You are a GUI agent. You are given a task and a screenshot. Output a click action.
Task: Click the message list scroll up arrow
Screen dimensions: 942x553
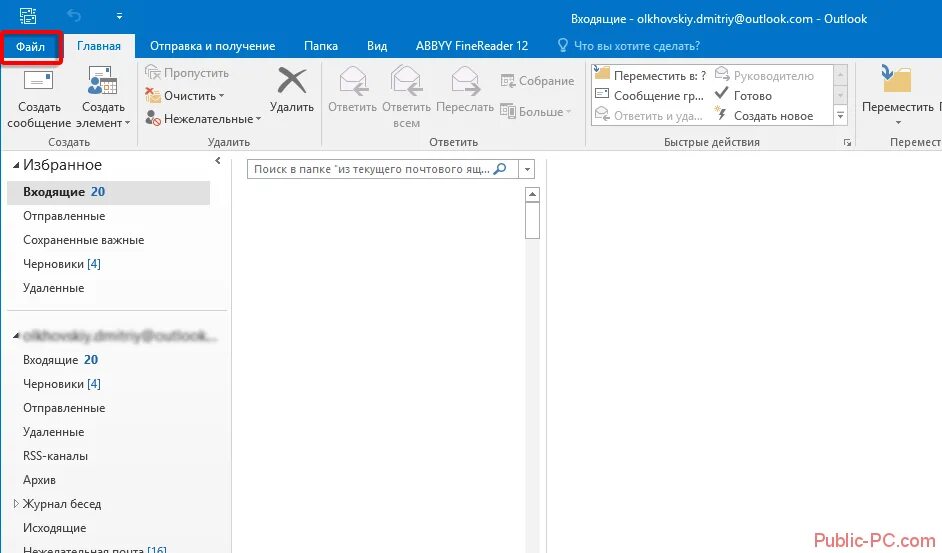pos(532,195)
